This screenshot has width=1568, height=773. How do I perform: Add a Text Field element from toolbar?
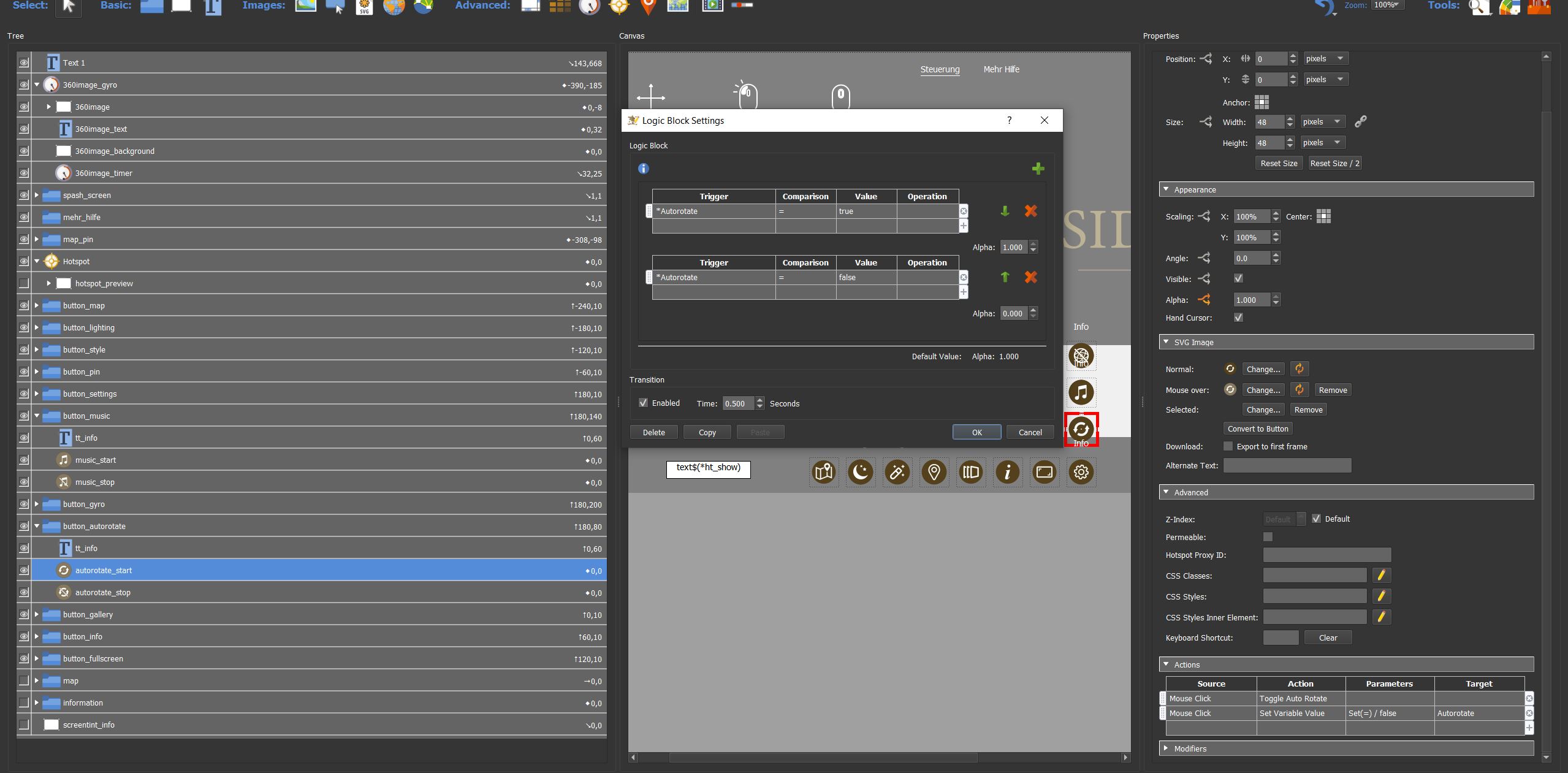(212, 7)
